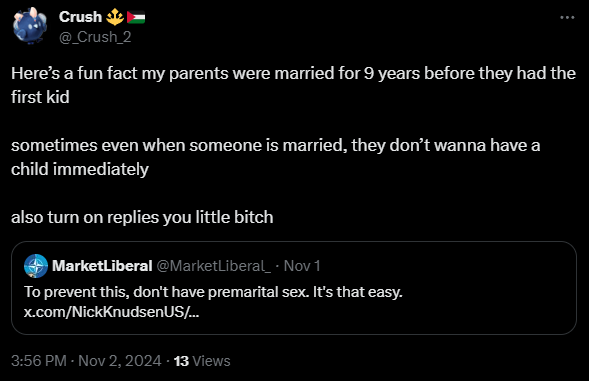Open the three-dot more options menu
The height and width of the screenshot is (381, 589).
click(x=567, y=17)
